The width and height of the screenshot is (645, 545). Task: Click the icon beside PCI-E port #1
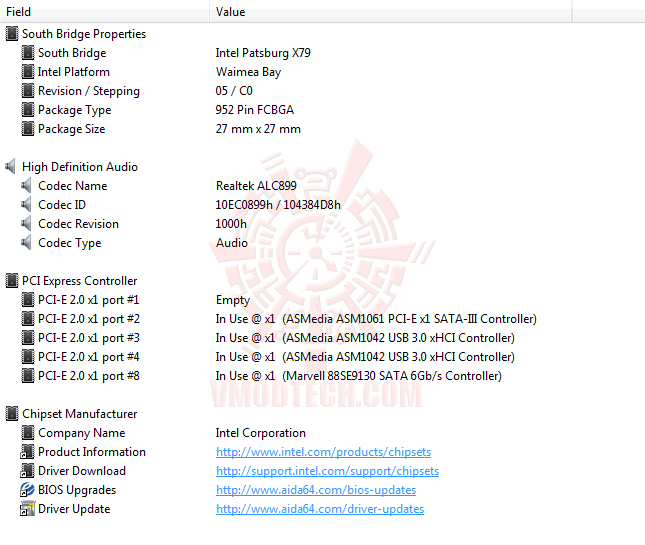pos(28,299)
